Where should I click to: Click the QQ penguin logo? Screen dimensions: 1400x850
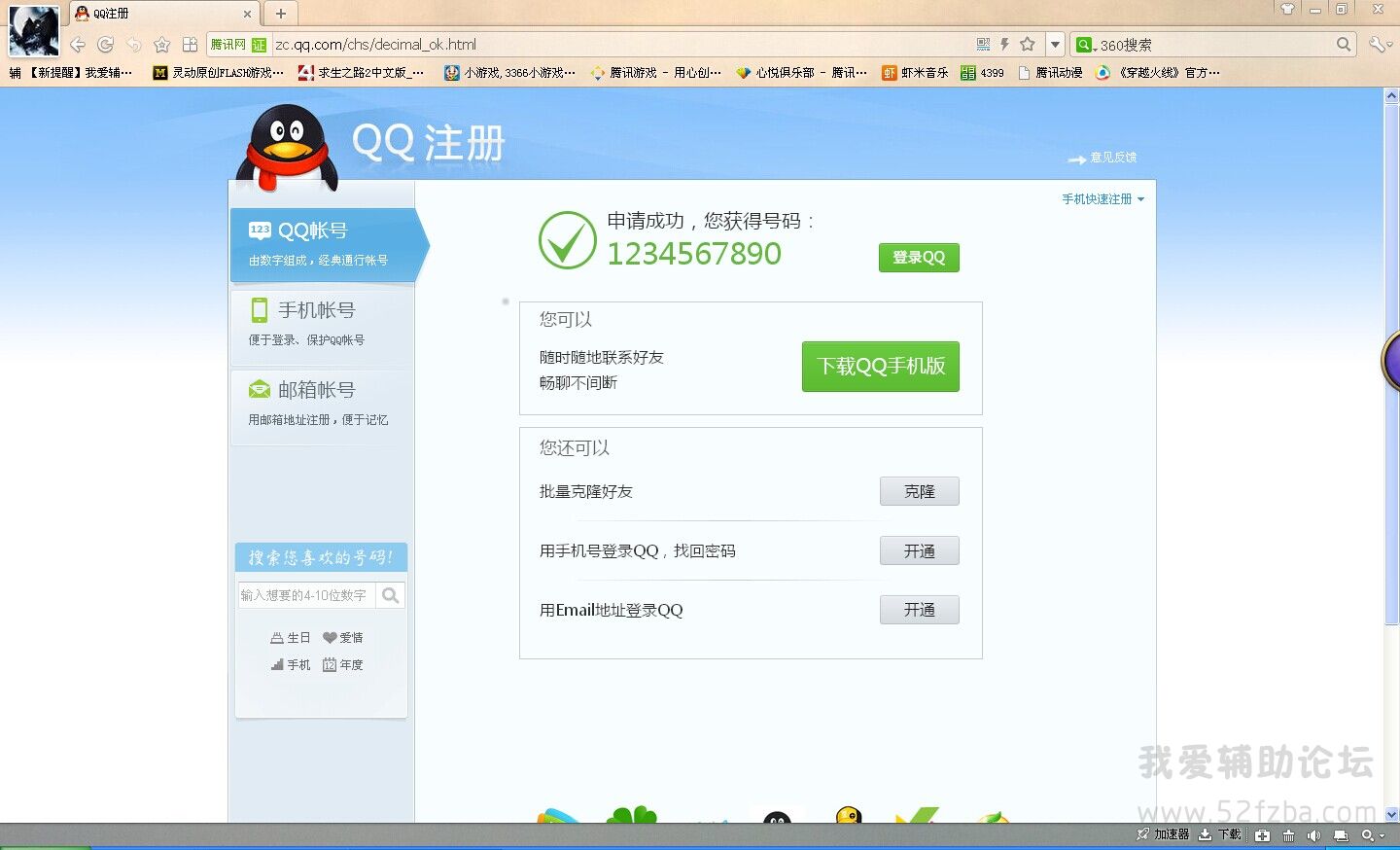pyautogui.click(x=287, y=148)
